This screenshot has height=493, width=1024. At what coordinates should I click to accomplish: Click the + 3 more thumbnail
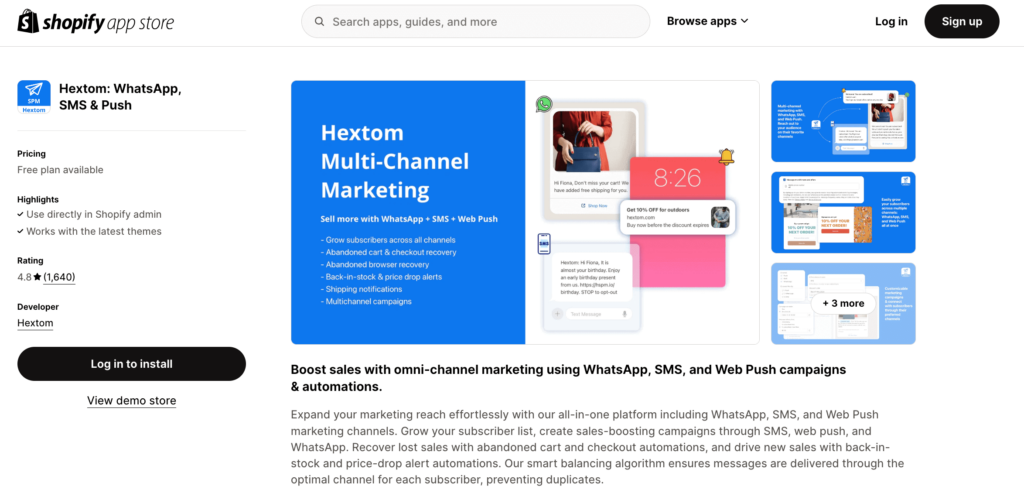click(843, 304)
